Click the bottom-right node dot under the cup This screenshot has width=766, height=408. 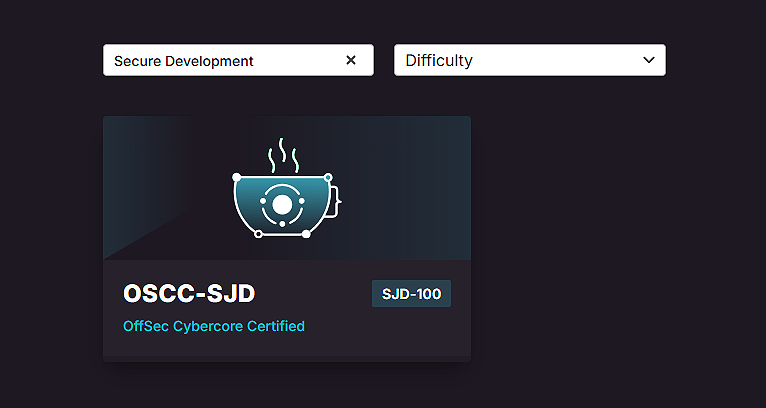coord(307,234)
